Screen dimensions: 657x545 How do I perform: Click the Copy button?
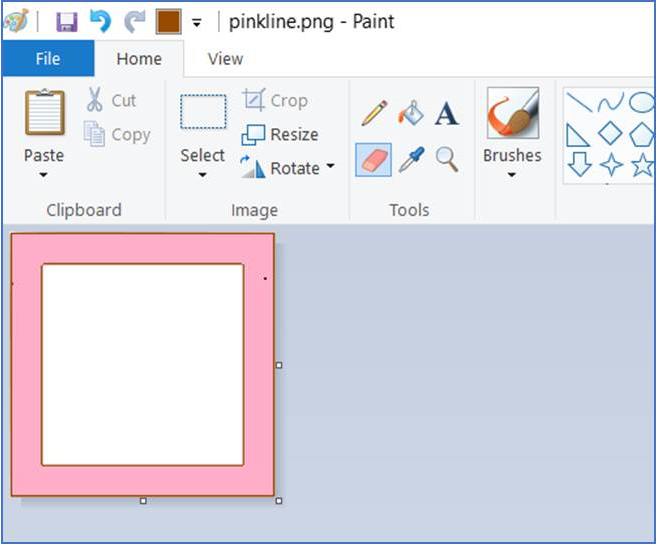(117, 134)
